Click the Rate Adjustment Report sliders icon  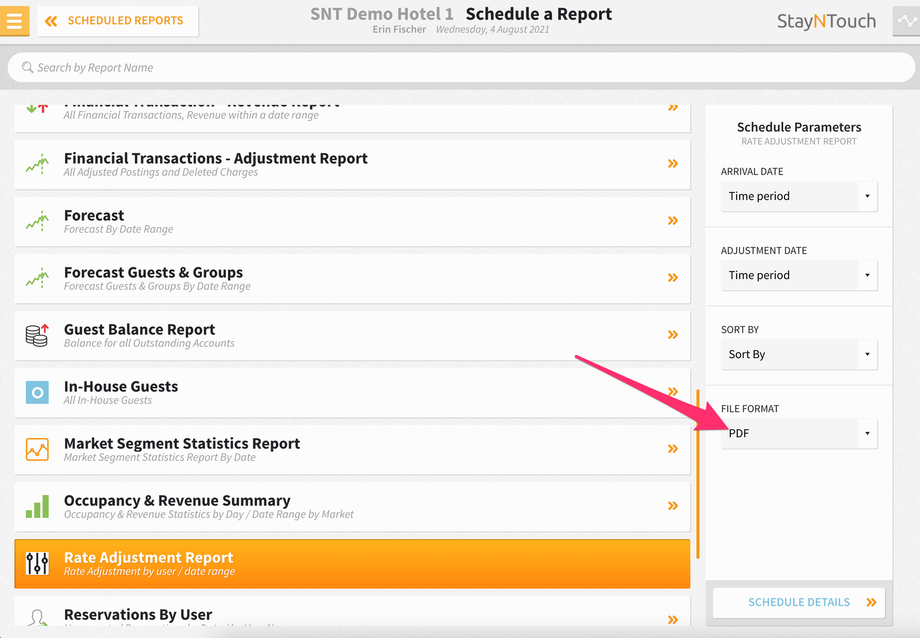37,563
